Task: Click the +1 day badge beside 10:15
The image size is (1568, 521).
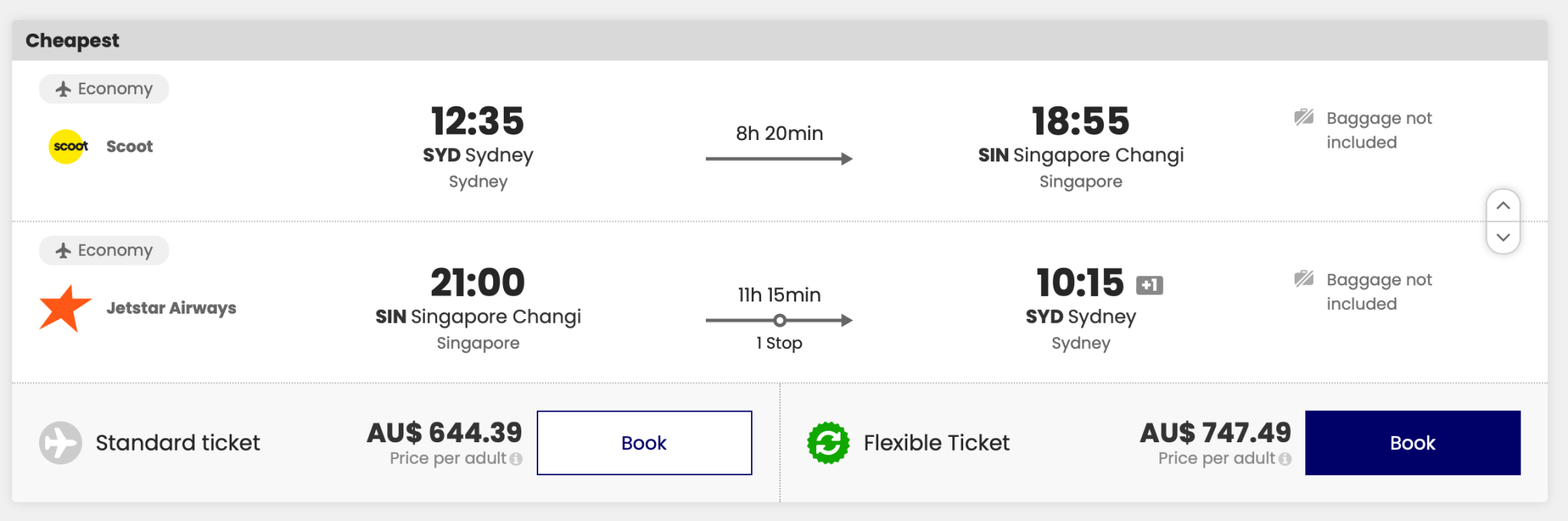Action: point(1148,285)
